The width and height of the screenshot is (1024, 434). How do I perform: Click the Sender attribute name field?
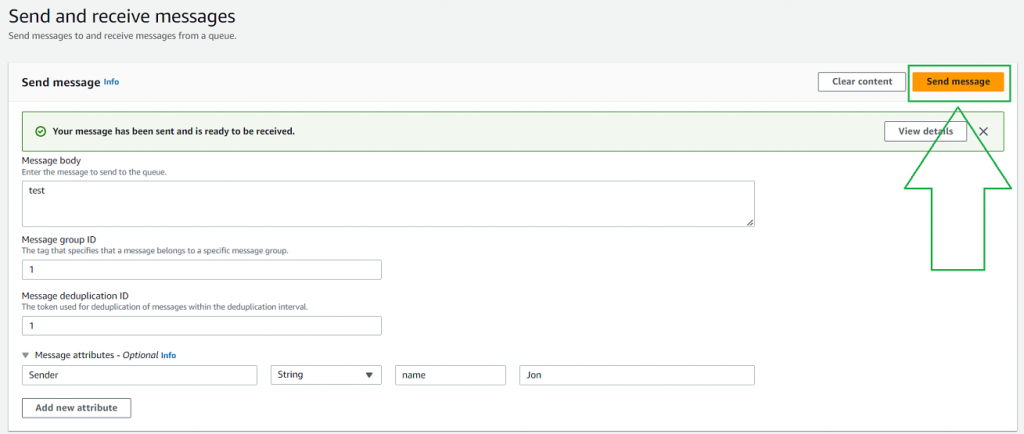[139, 375]
